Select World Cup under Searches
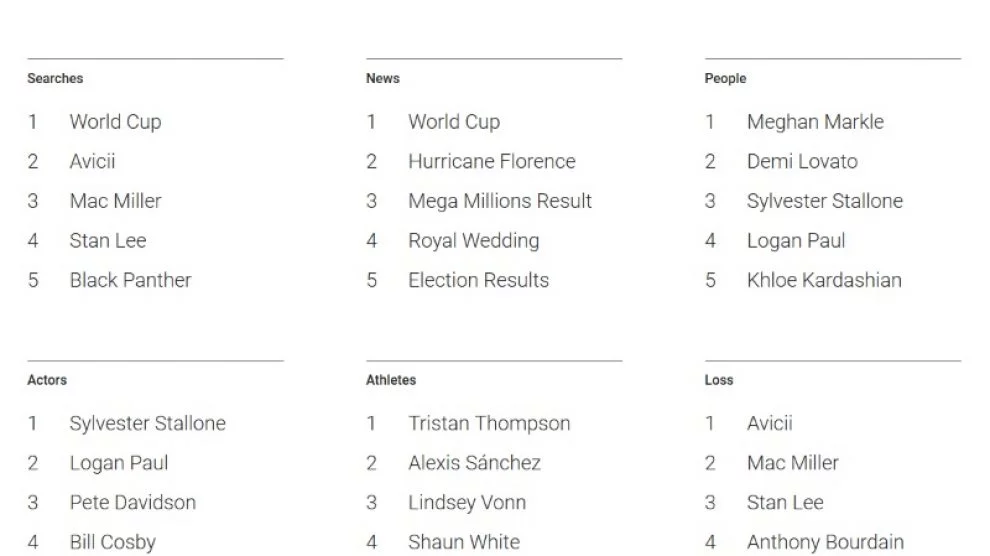 [116, 122]
